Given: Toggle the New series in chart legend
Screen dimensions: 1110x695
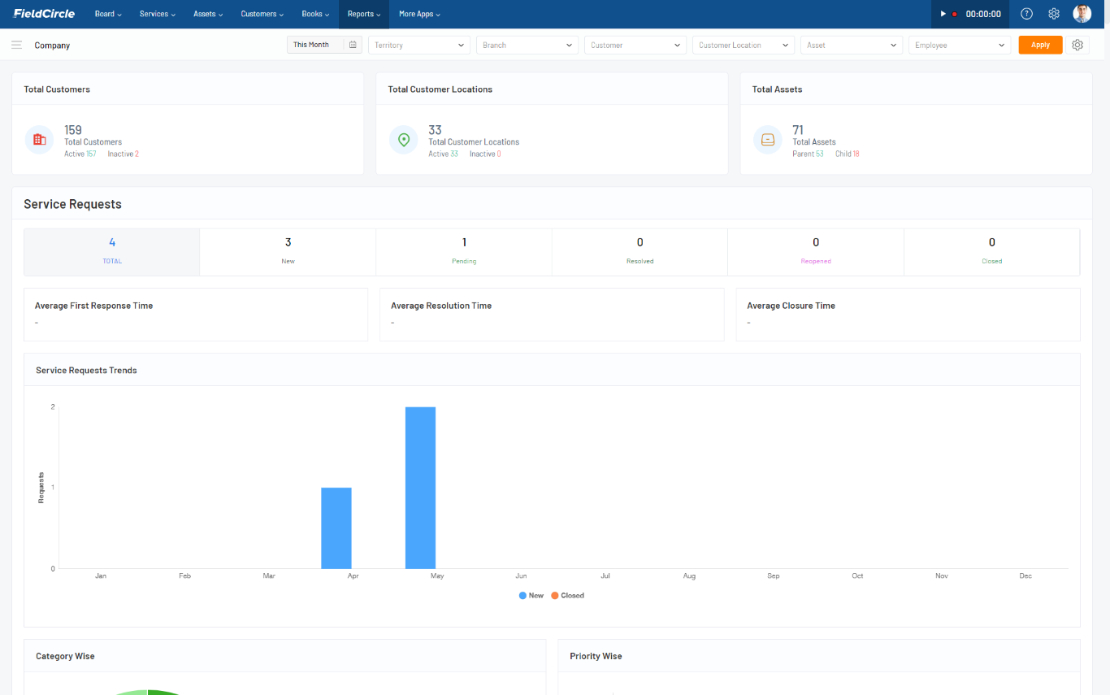Looking at the screenshot, I should [x=531, y=595].
